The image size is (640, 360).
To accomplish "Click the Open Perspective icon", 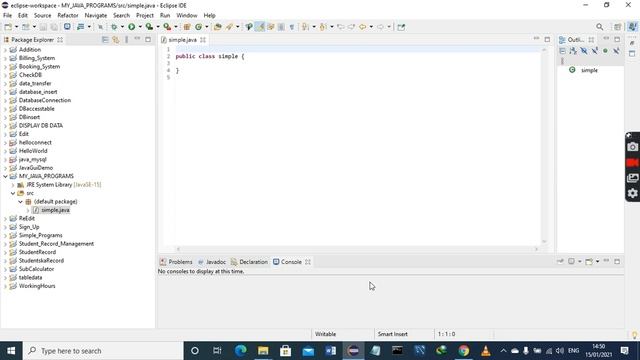I will [618, 27].
